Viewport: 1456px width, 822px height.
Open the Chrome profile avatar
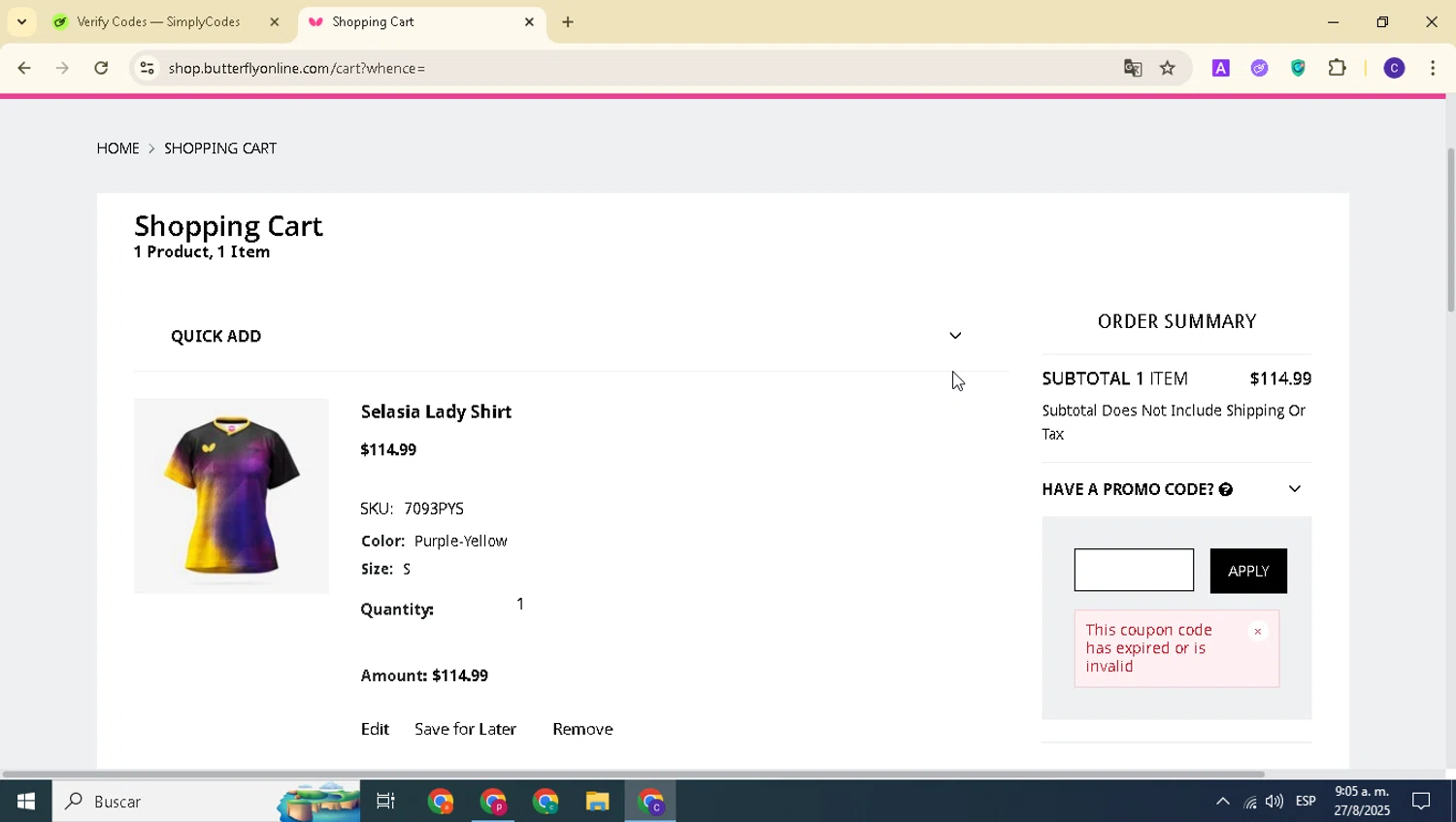coord(1395,68)
